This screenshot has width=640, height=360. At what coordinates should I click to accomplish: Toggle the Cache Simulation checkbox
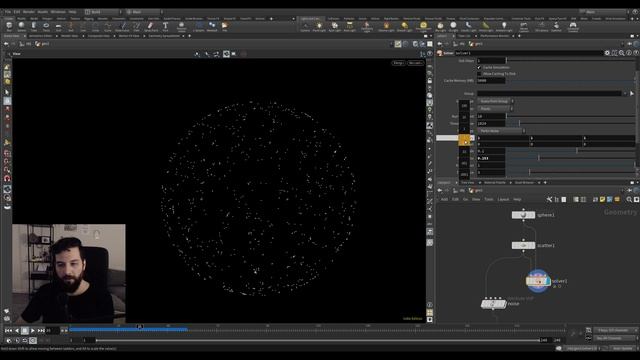(479, 67)
